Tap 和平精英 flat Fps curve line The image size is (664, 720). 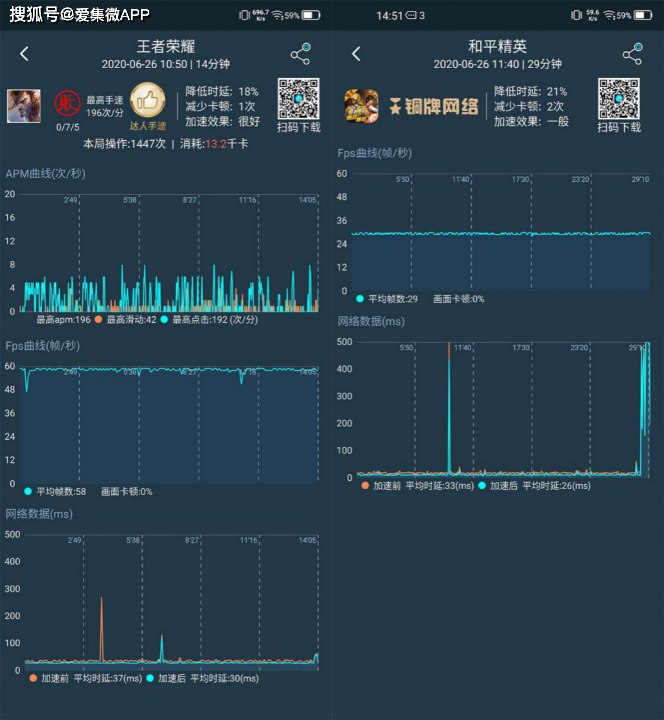(501, 234)
